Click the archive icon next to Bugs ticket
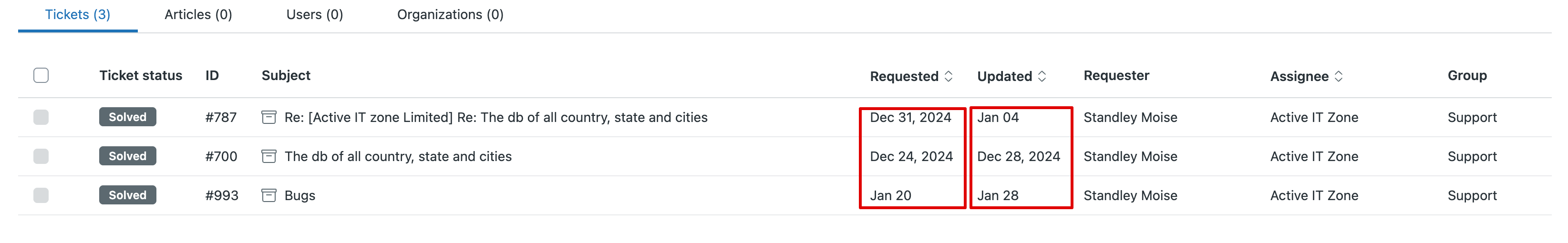Viewport: 1568px width, 243px height. pyautogui.click(x=268, y=195)
